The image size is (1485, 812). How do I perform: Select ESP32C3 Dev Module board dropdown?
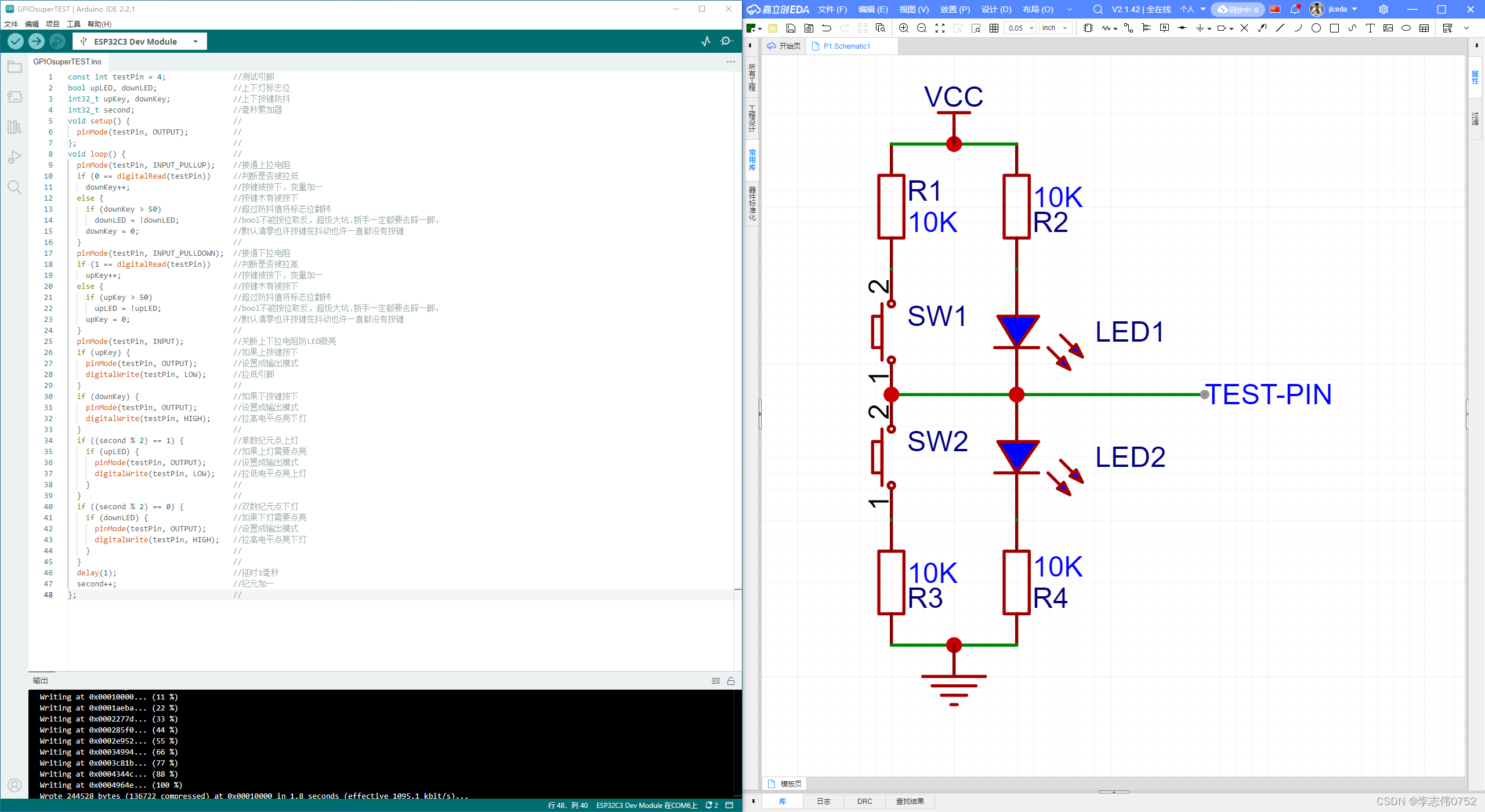pyautogui.click(x=140, y=41)
